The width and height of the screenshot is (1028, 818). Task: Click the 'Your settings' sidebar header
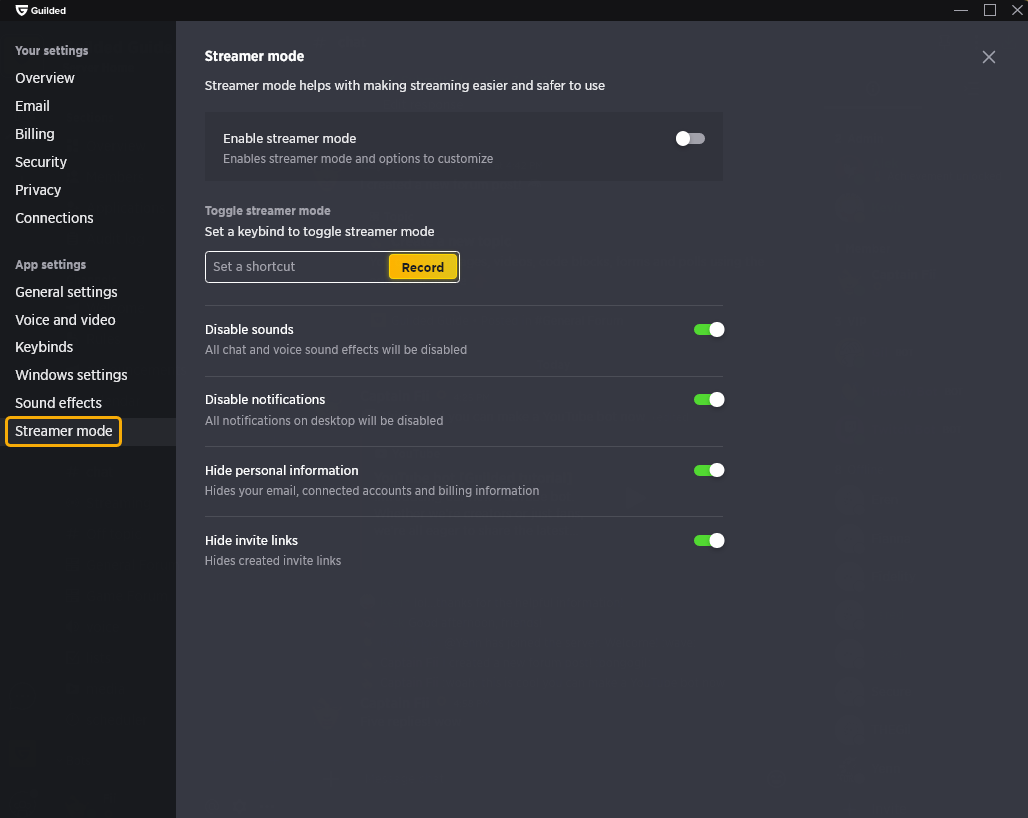52,50
